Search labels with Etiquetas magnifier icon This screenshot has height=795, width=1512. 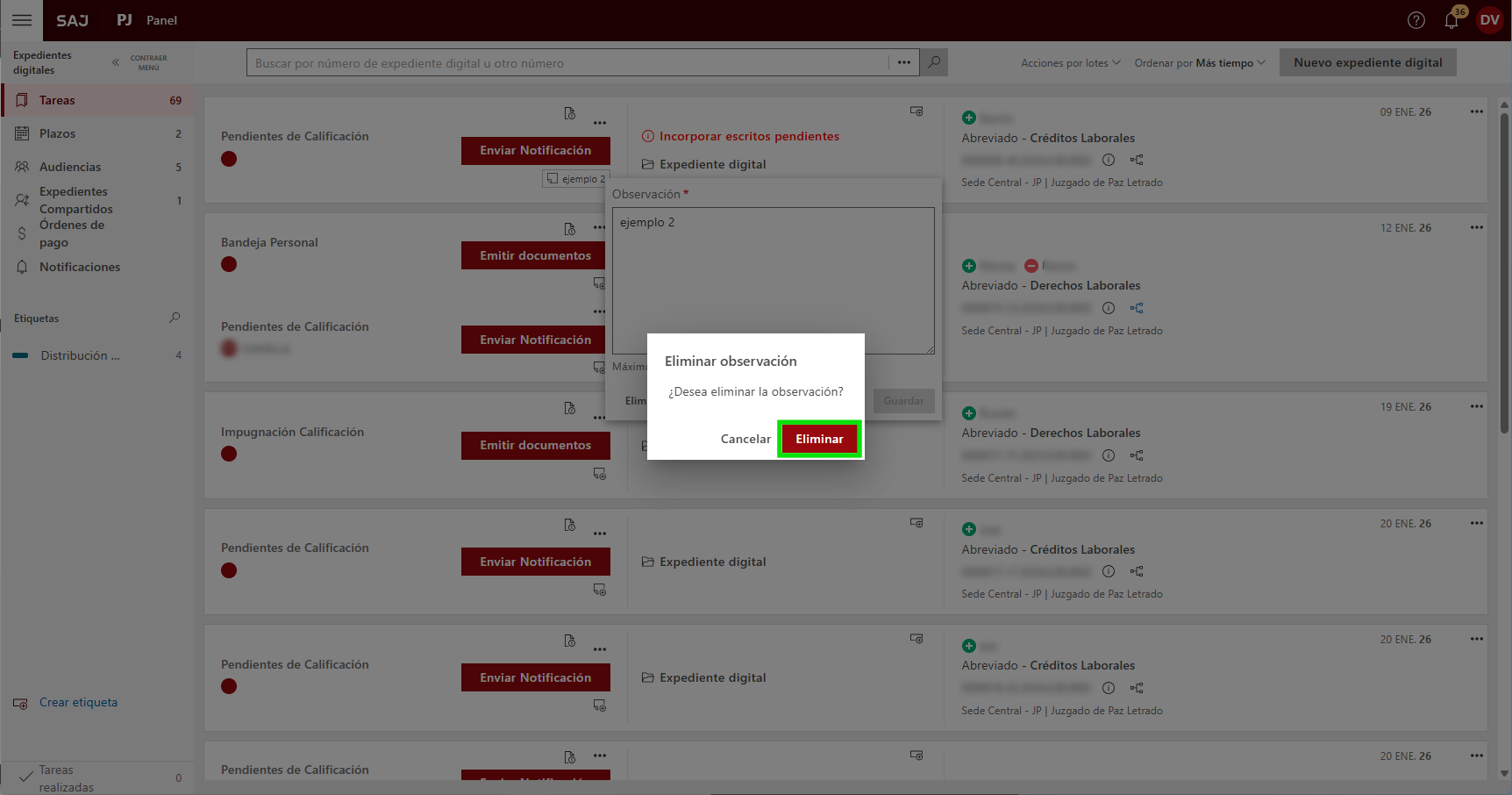coord(175,318)
